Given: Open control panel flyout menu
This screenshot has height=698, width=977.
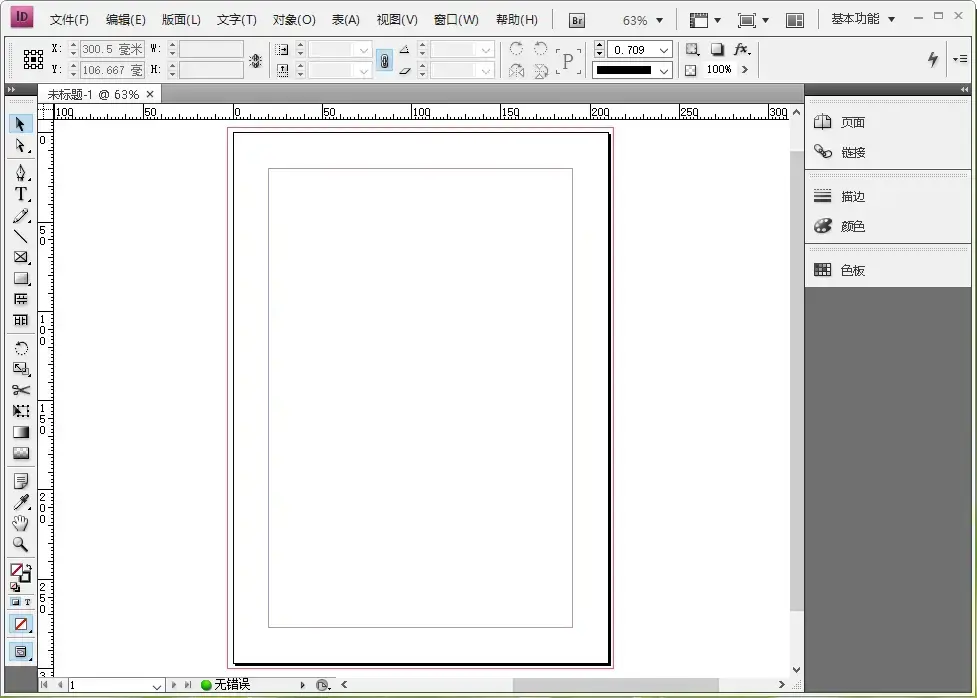Looking at the screenshot, I should 960,59.
